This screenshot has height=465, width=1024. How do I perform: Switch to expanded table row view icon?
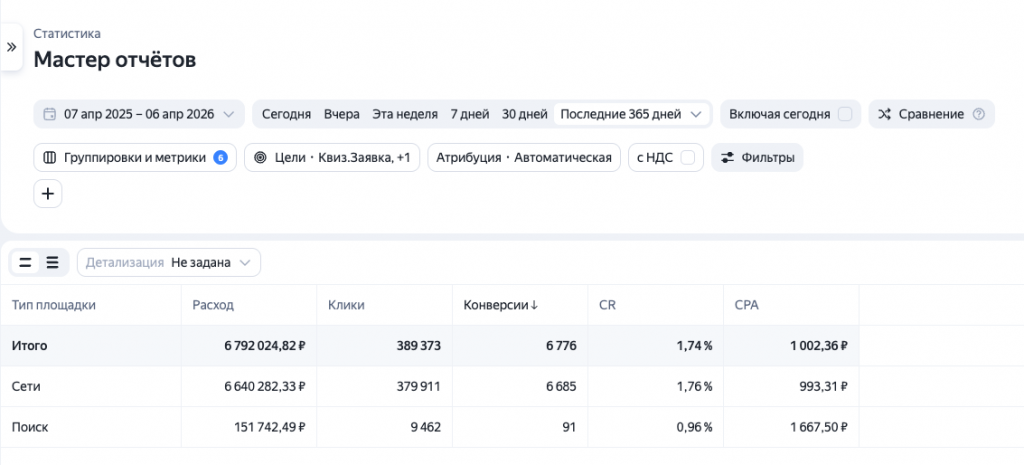(53, 263)
